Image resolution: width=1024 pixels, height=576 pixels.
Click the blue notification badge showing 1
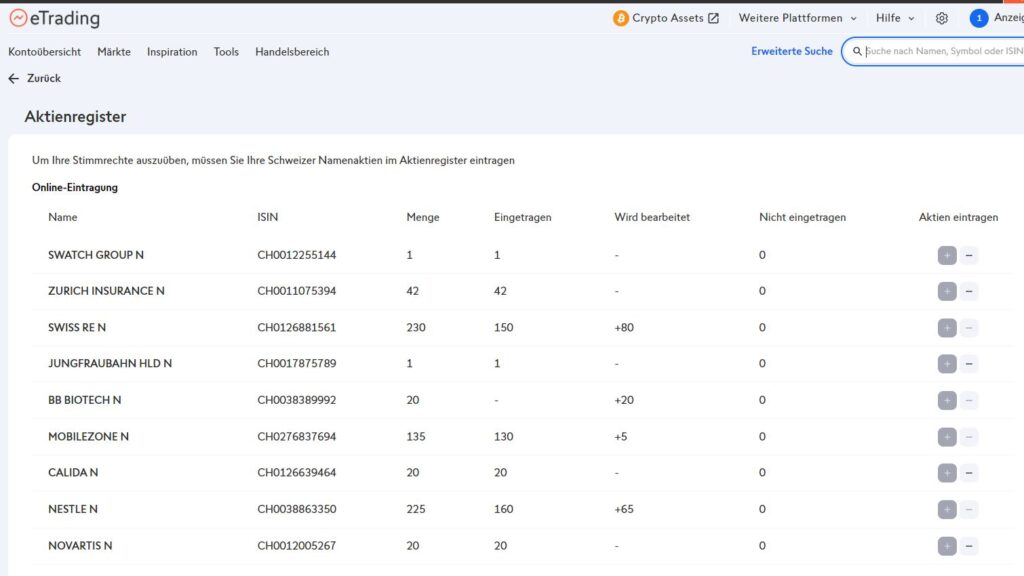coord(978,18)
